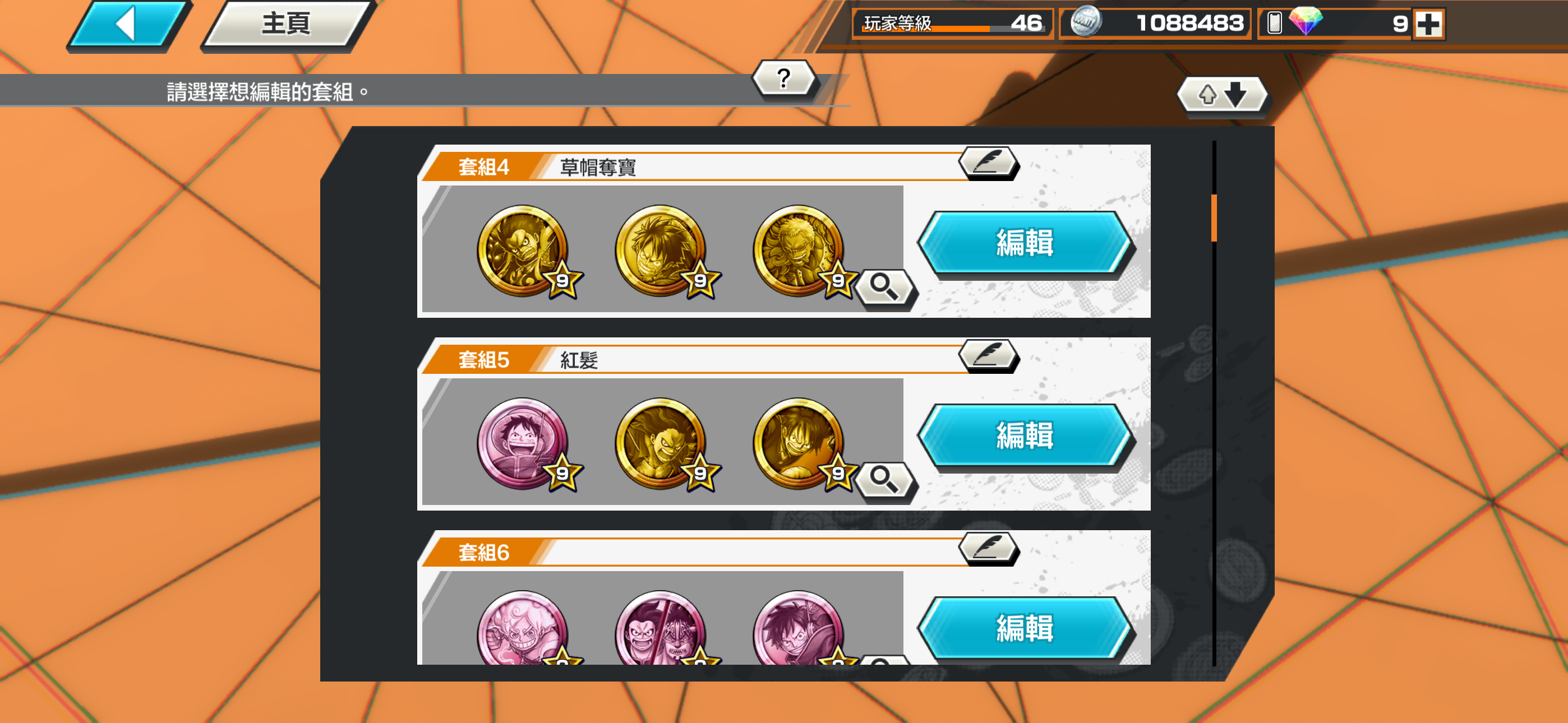
Task: Rename set 6 with feather pen icon
Action: pyautogui.click(x=989, y=548)
